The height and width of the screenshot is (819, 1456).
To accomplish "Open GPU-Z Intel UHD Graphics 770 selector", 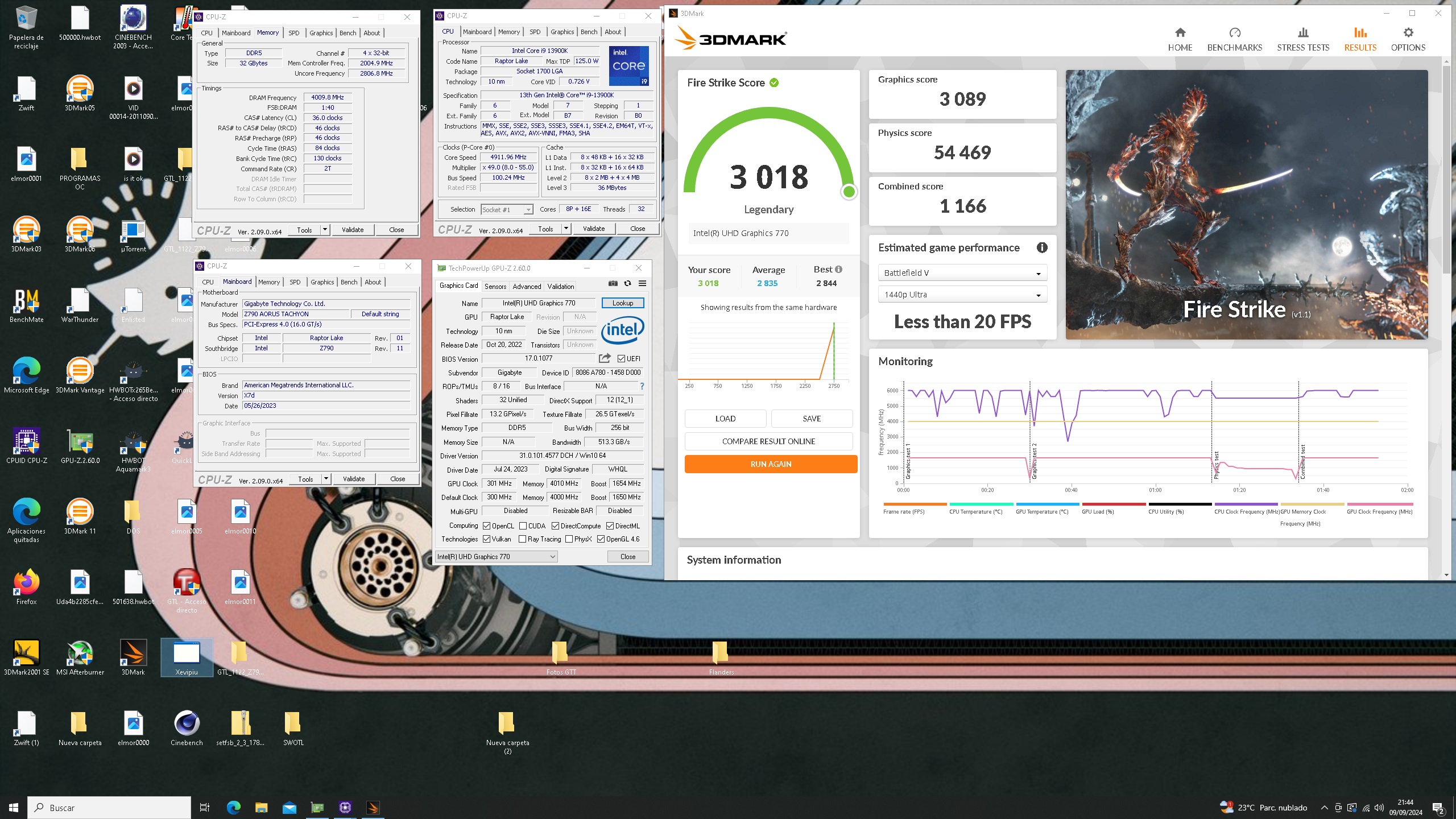I will (x=496, y=557).
